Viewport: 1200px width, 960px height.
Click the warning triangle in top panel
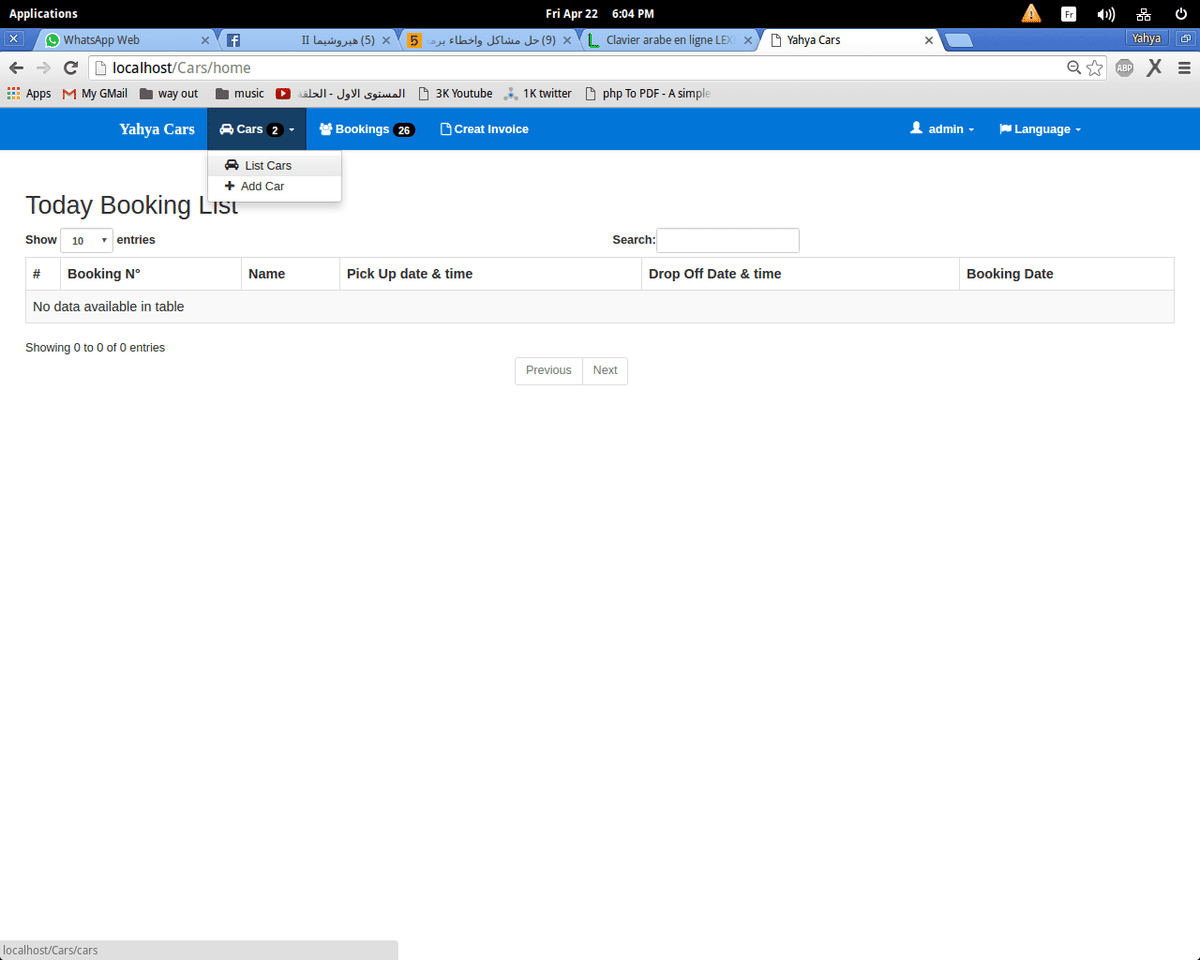[x=1031, y=14]
